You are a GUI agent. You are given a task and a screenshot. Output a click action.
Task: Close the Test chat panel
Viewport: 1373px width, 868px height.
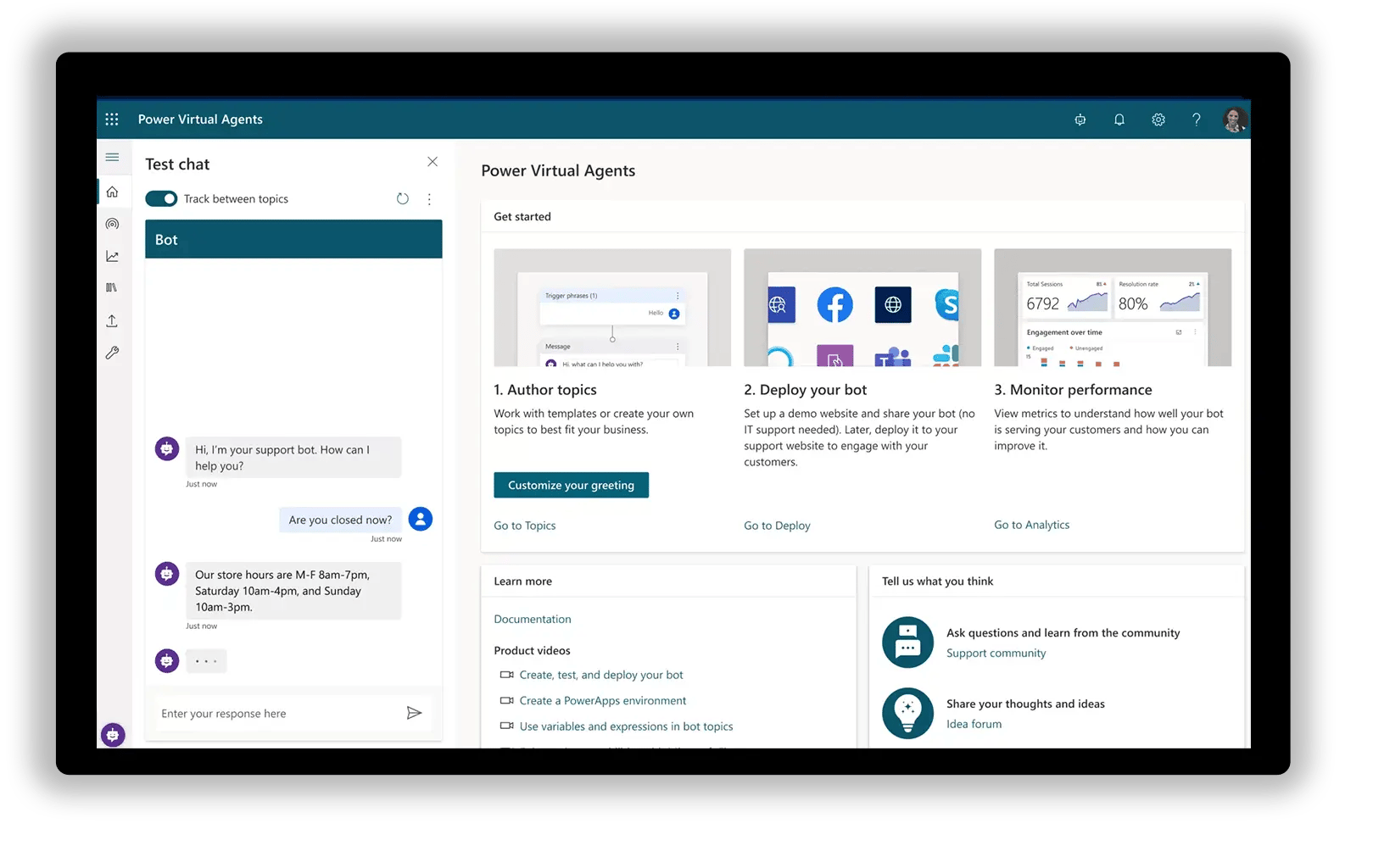pos(433,162)
